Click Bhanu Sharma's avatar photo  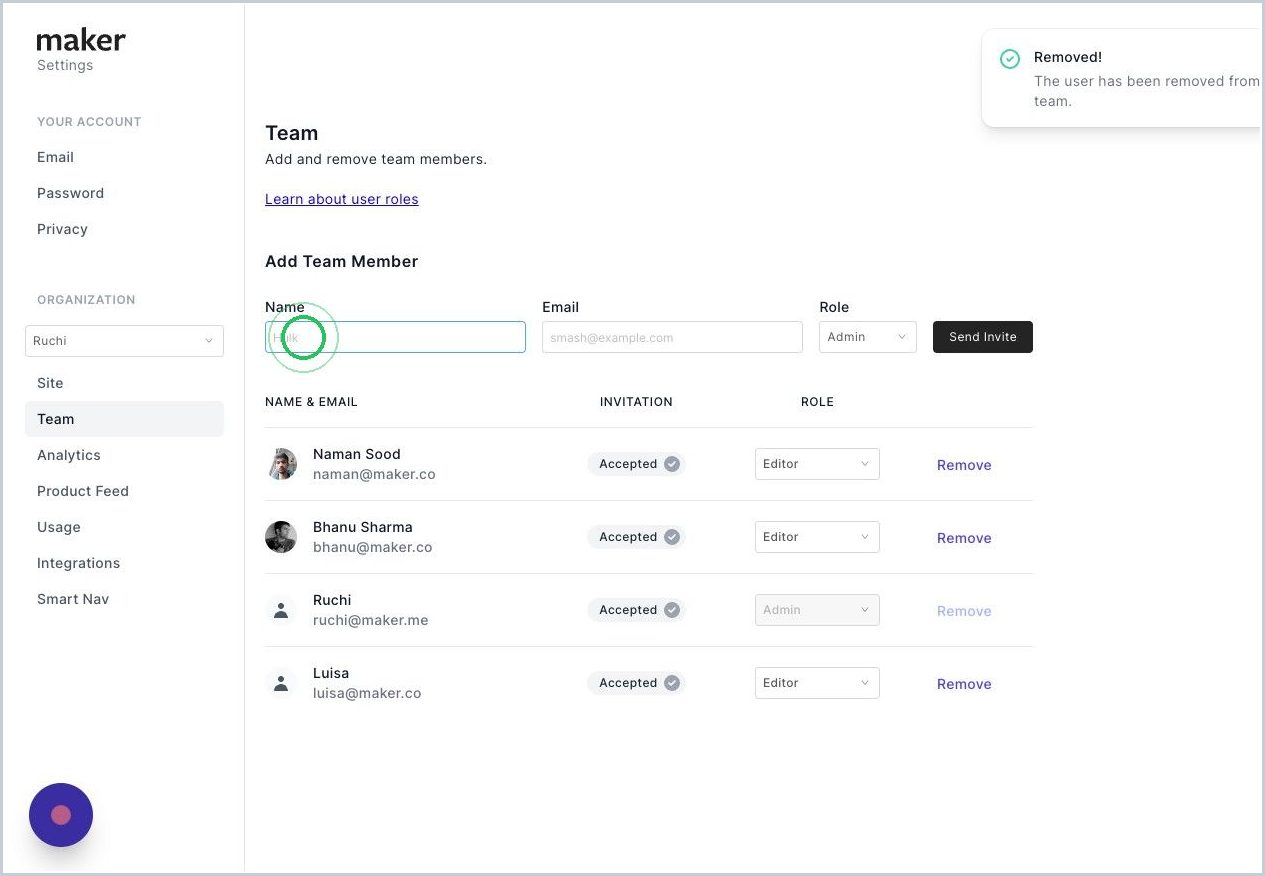[281, 537]
